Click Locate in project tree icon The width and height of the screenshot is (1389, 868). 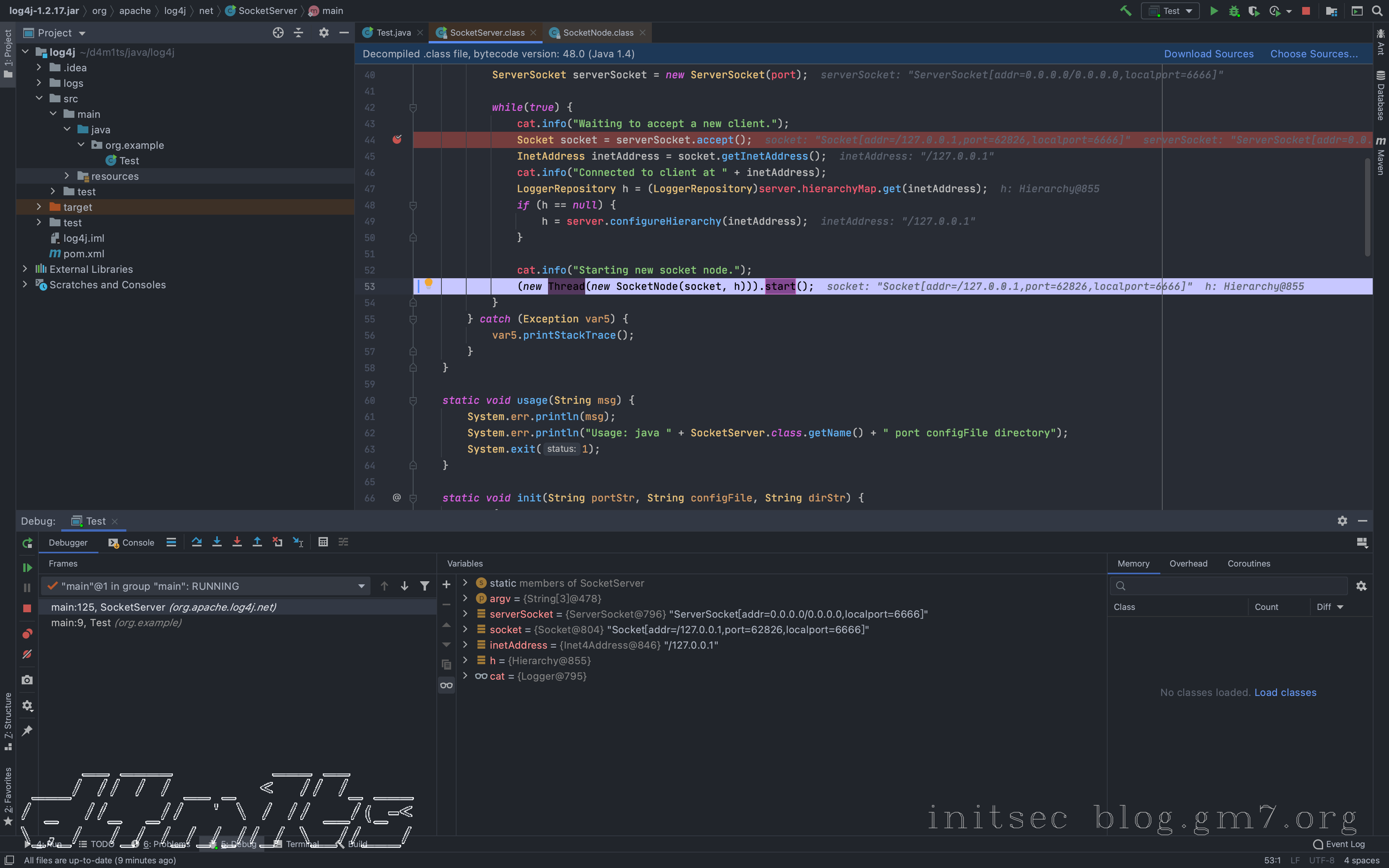pyautogui.click(x=278, y=33)
